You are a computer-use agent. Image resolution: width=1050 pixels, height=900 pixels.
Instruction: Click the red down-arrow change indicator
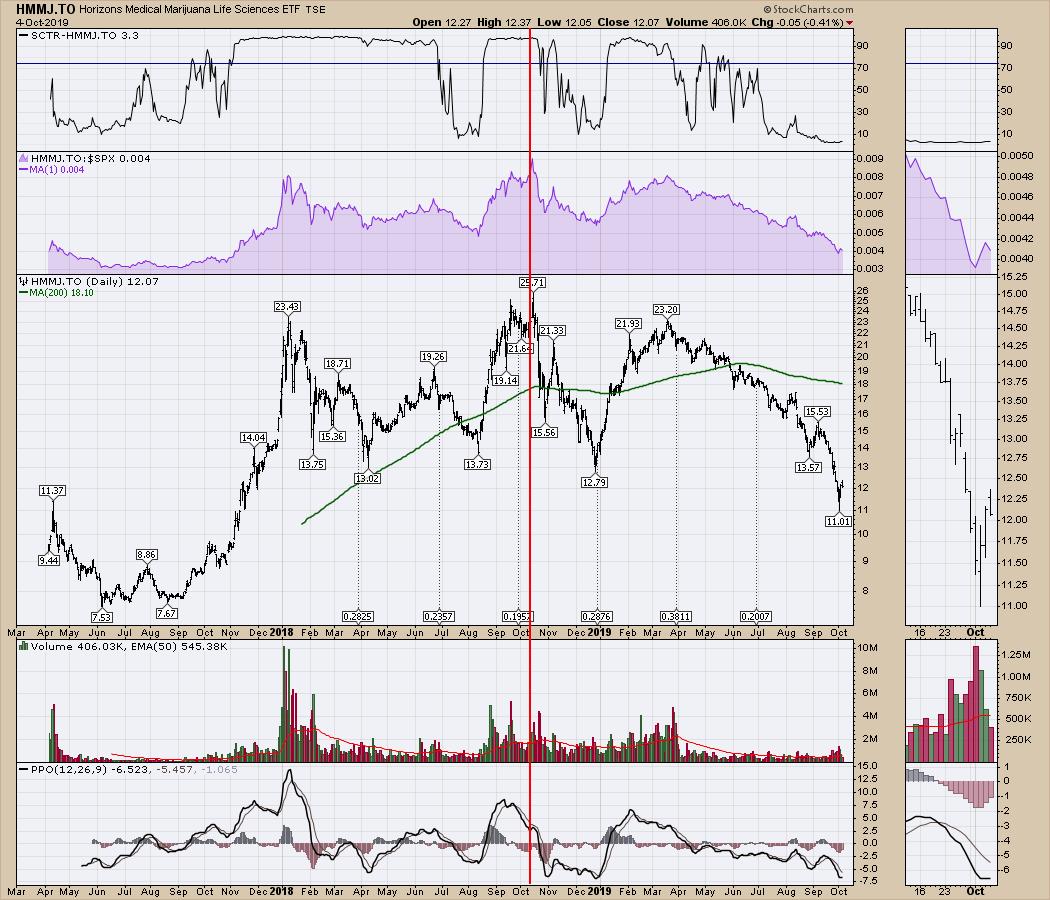(x=850, y=23)
